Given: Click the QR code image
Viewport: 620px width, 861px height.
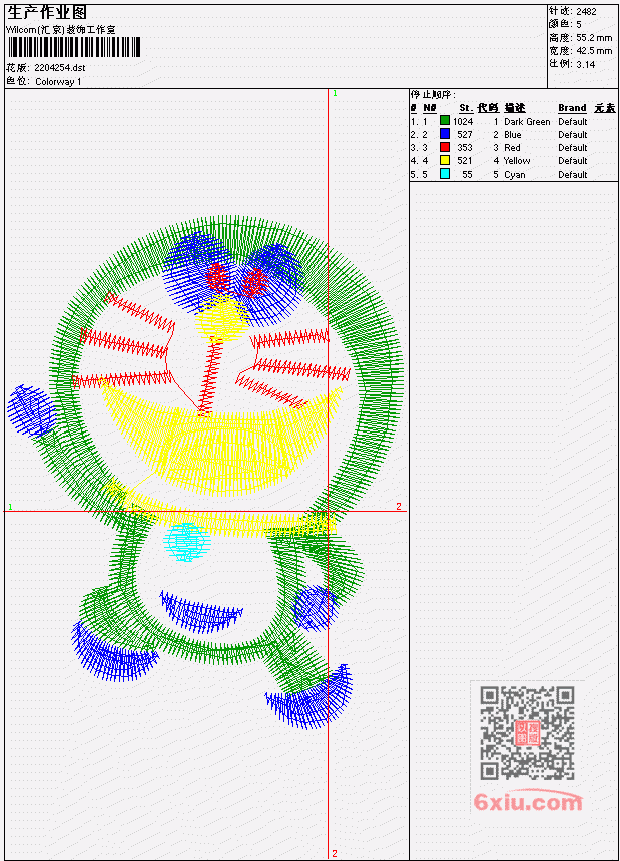Looking at the screenshot, I should coord(527,732).
